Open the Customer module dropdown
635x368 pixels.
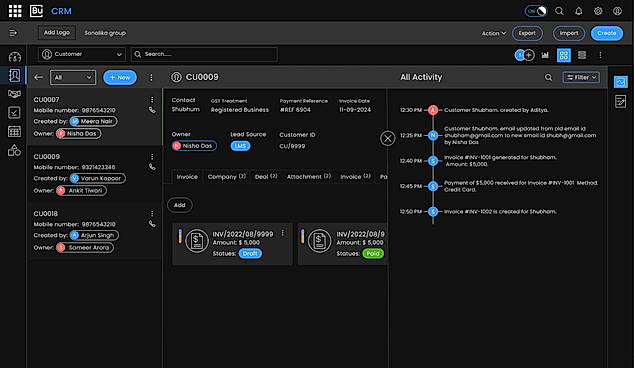pyautogui.click(x=82, y=54)
